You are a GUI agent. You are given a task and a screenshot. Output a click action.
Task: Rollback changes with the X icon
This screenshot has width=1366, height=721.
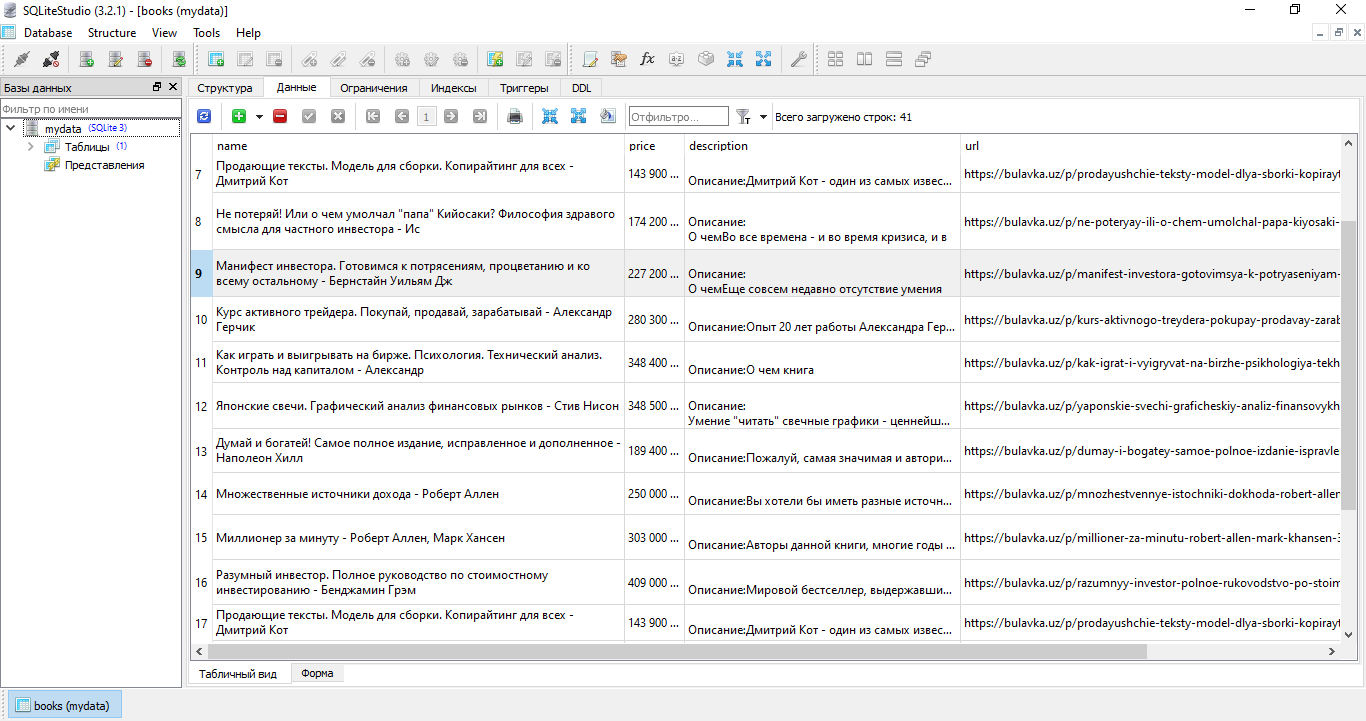click(x=338, y=117)
